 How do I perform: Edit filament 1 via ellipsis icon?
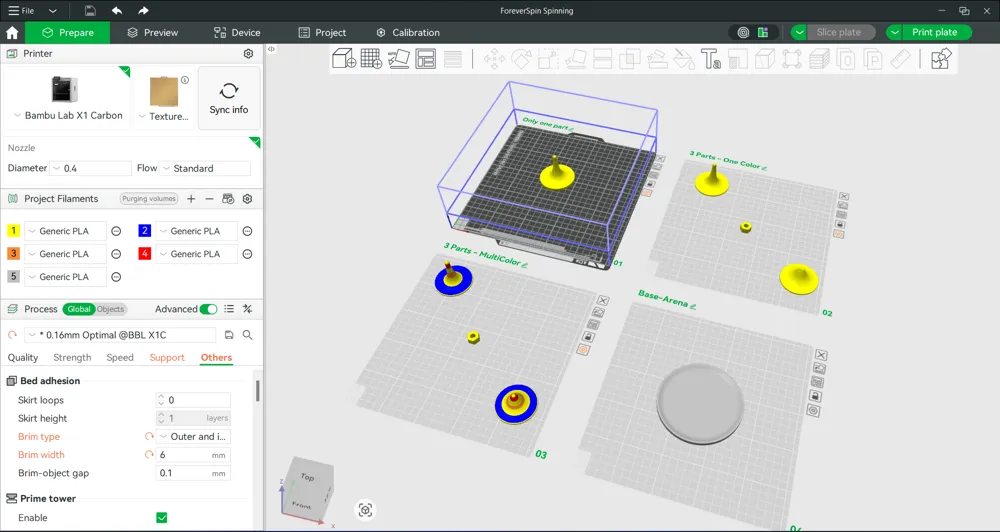tap(116, 231)
